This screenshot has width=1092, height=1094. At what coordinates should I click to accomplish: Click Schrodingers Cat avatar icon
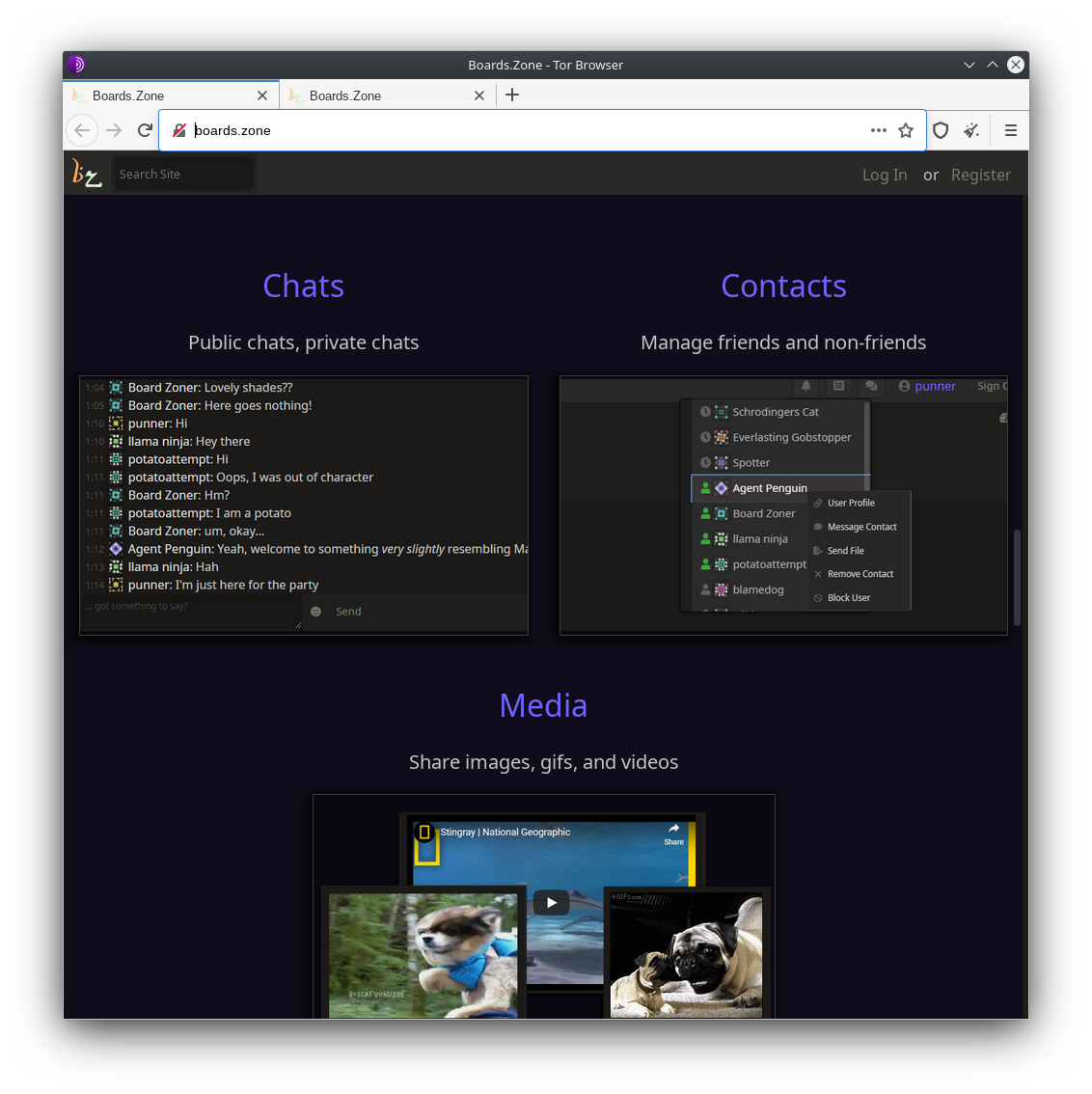point(722,412)
